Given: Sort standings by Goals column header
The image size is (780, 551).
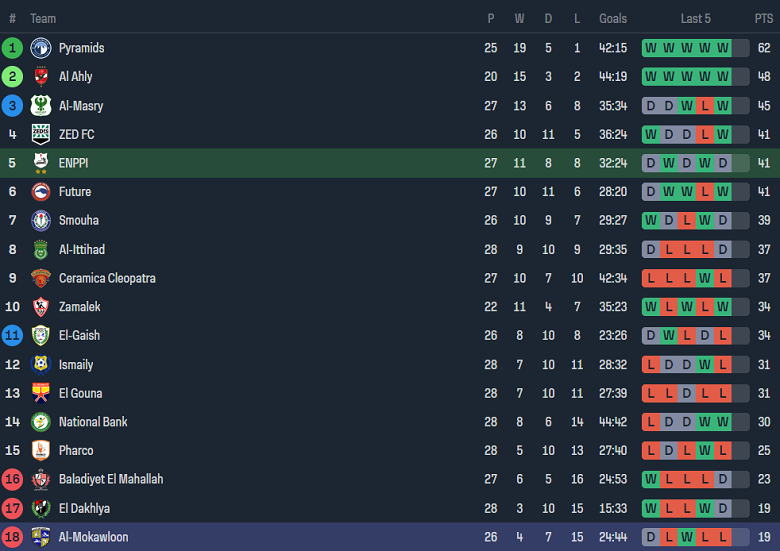Looking at the screenshot, I should coord(613,19).
